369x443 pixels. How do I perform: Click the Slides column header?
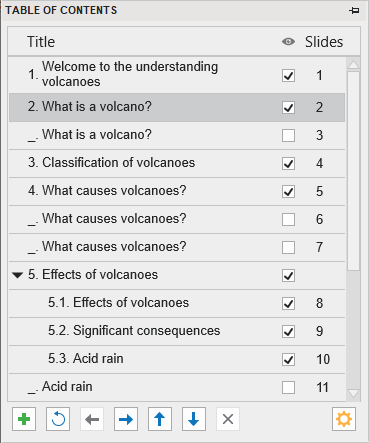[x=324, y=42]
